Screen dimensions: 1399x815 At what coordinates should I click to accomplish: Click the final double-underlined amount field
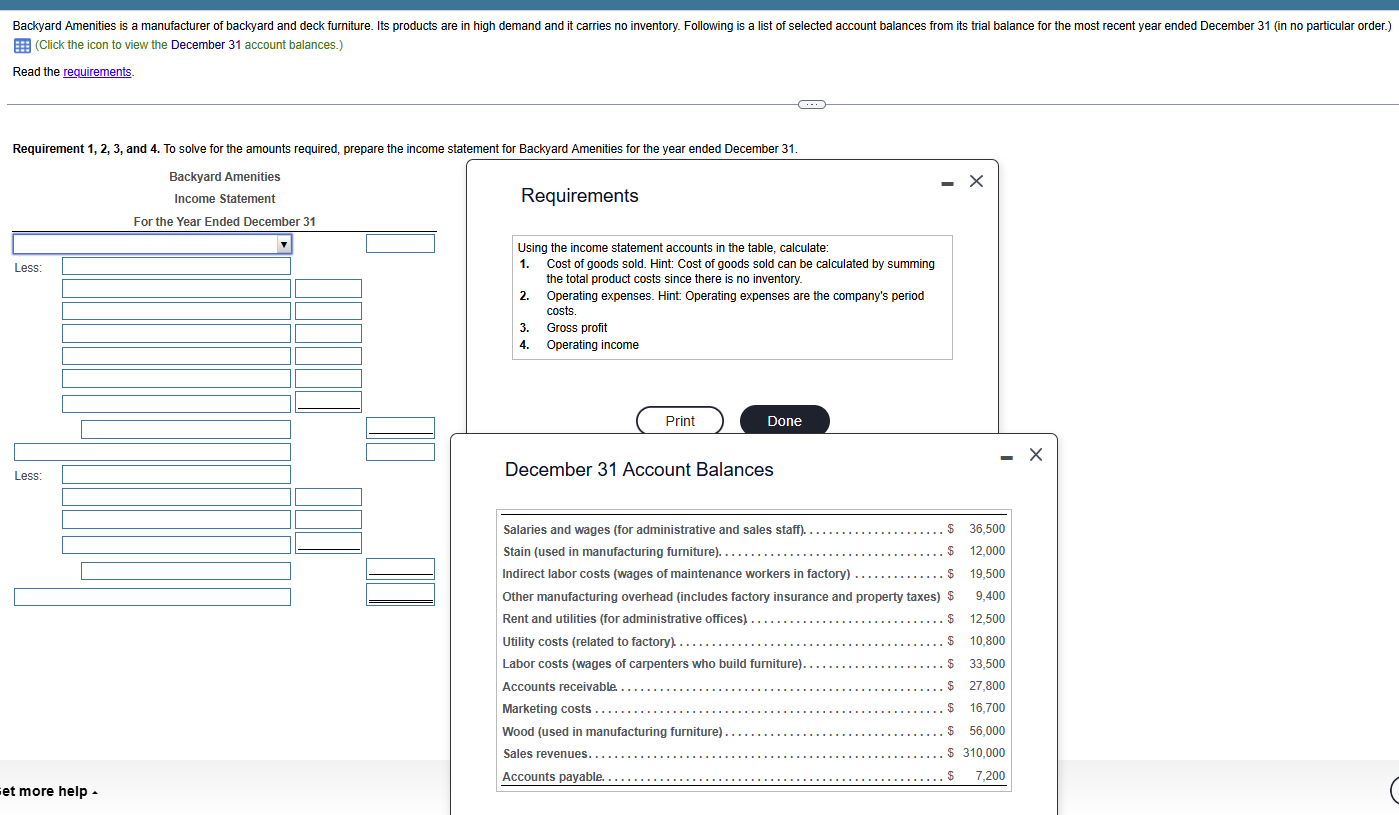pos(400,594)
